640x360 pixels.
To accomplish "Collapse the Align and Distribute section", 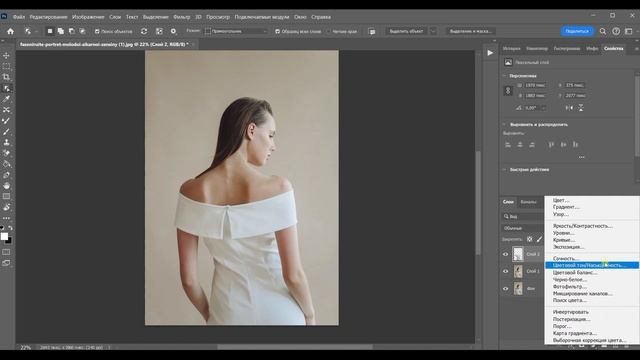I will coord(504,124).
